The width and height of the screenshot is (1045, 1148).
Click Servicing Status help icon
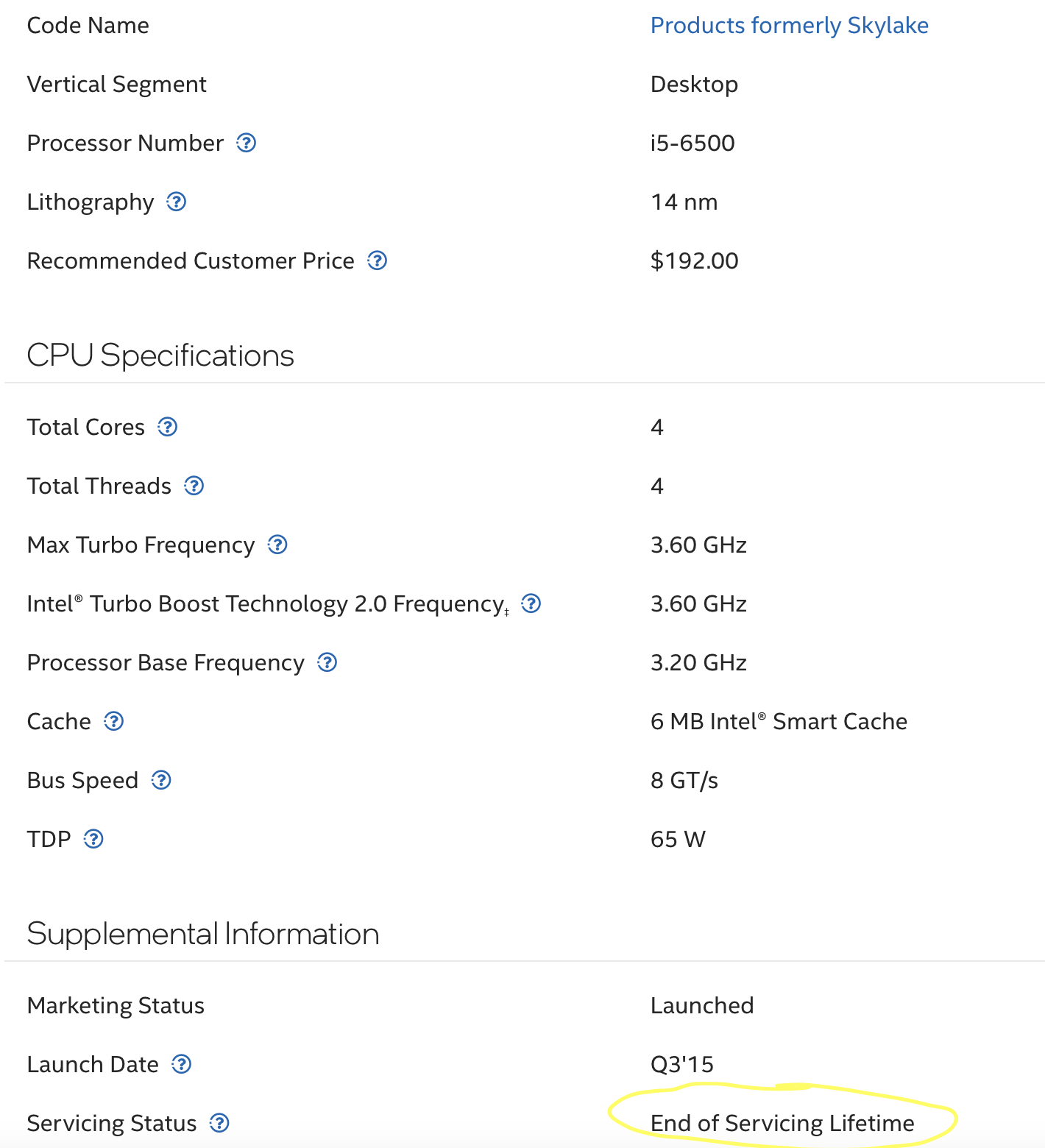pyautogui.click(x=219, y=1123)
